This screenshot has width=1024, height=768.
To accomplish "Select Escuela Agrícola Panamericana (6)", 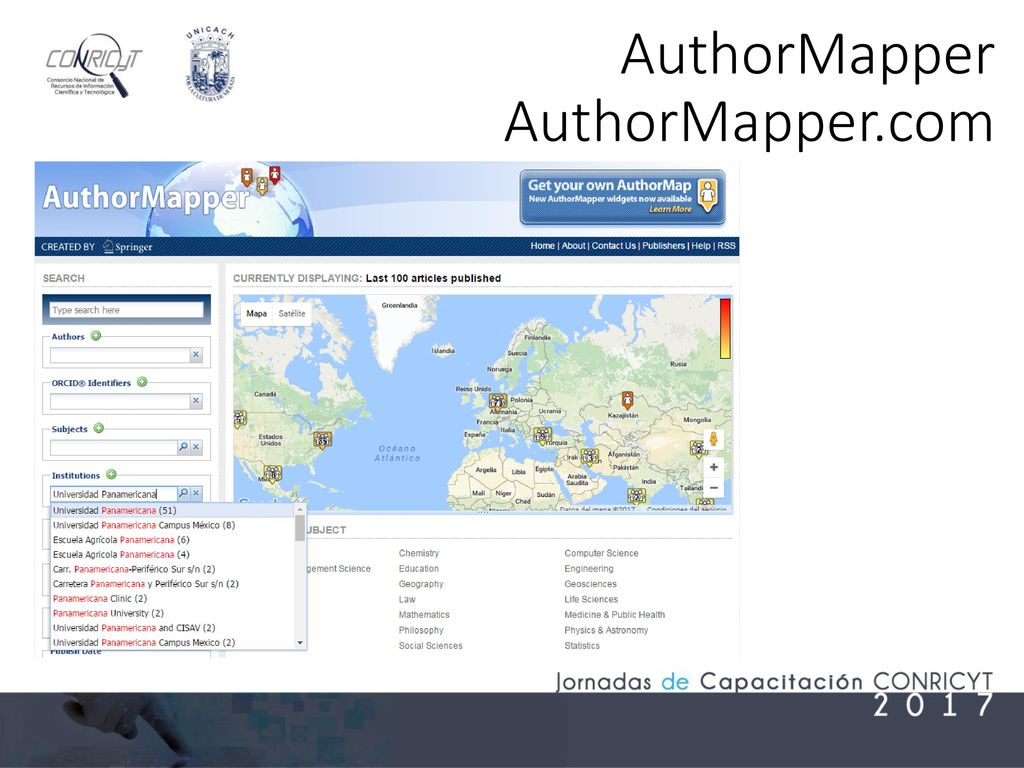I will 172,540.
